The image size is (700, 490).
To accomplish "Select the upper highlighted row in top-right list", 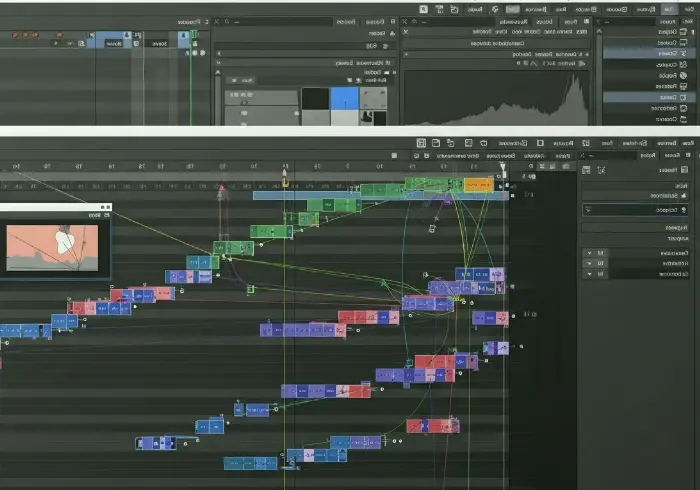I will tap(647, 53).
